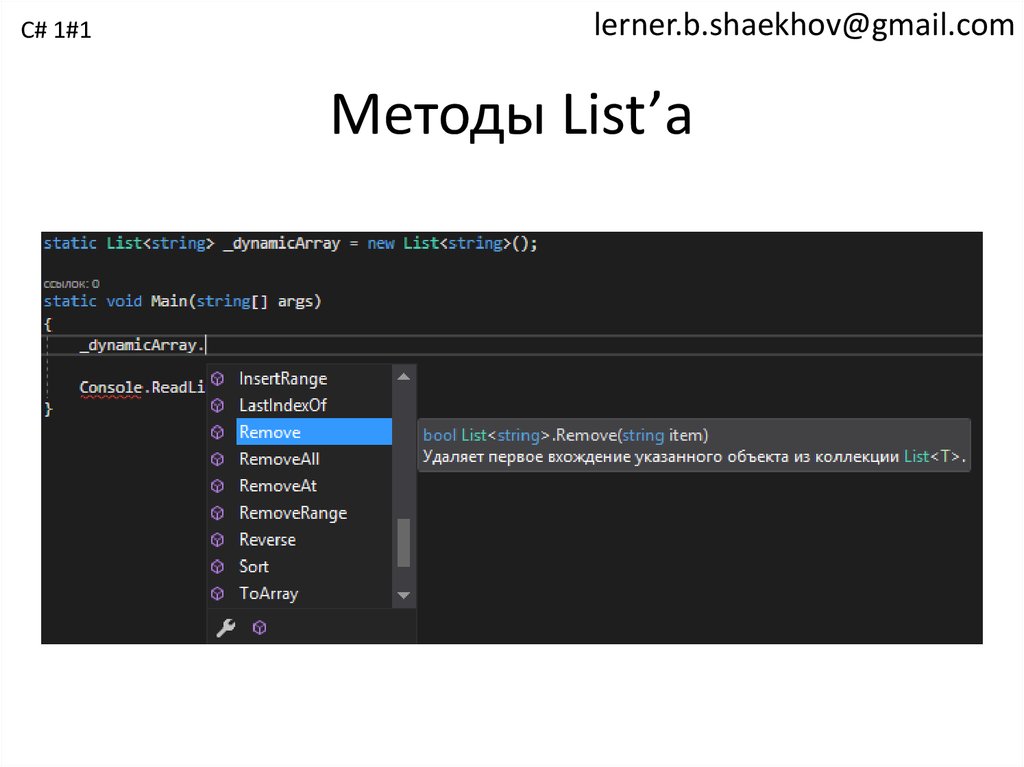Click the IntelliSense scrollbar thumb

[403, 543]
